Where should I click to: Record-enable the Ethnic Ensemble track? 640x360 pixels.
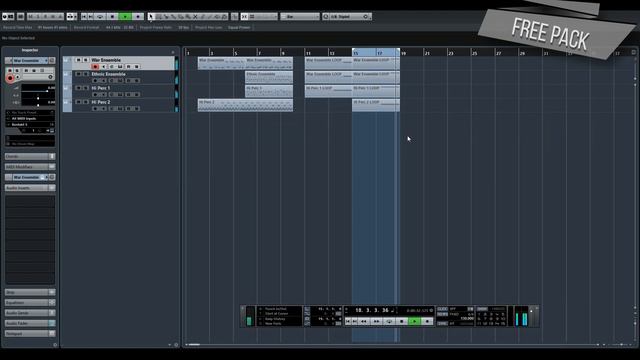(x=95, y=81)
